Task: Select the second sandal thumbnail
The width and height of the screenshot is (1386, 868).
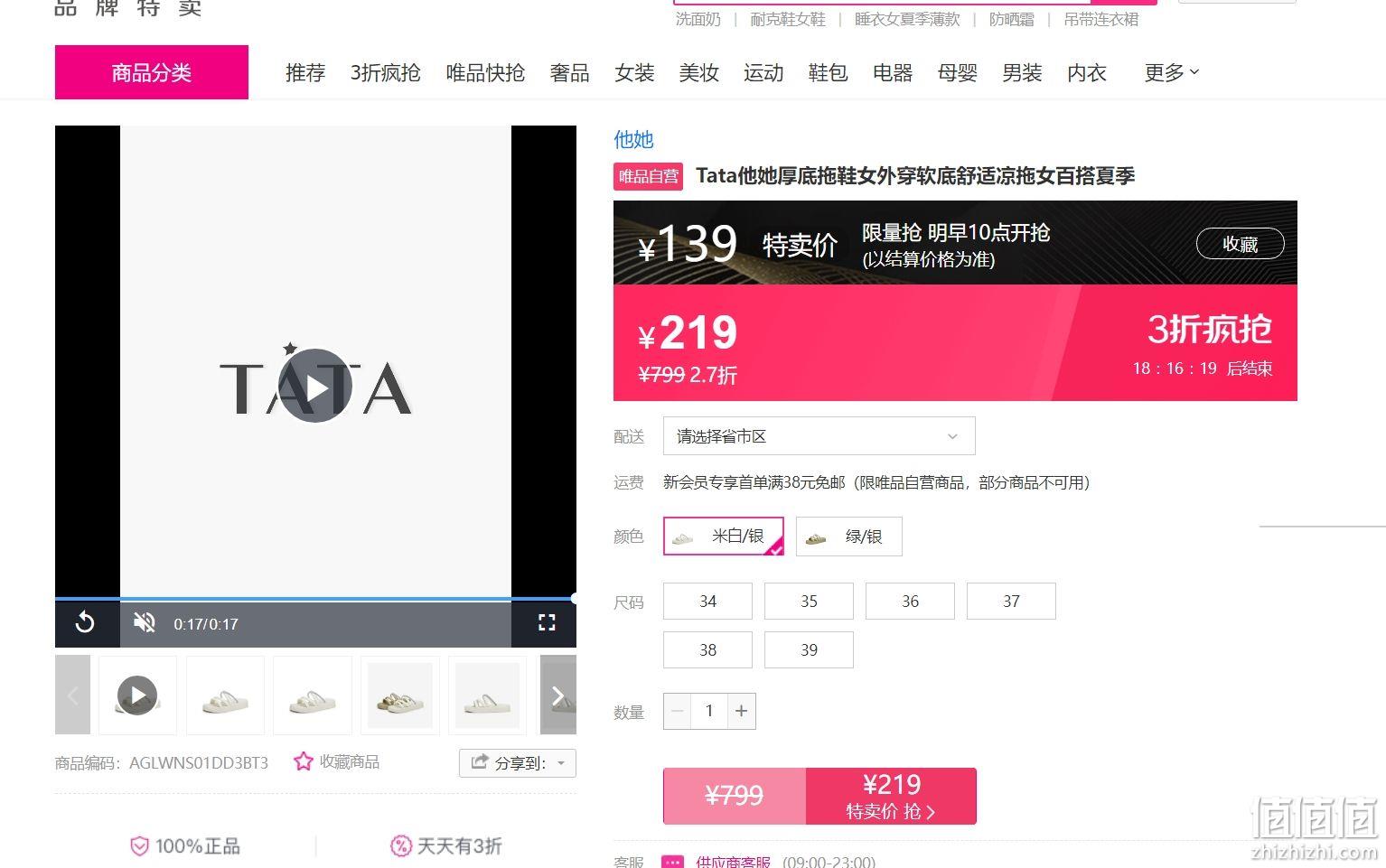Action: [225, 695]
